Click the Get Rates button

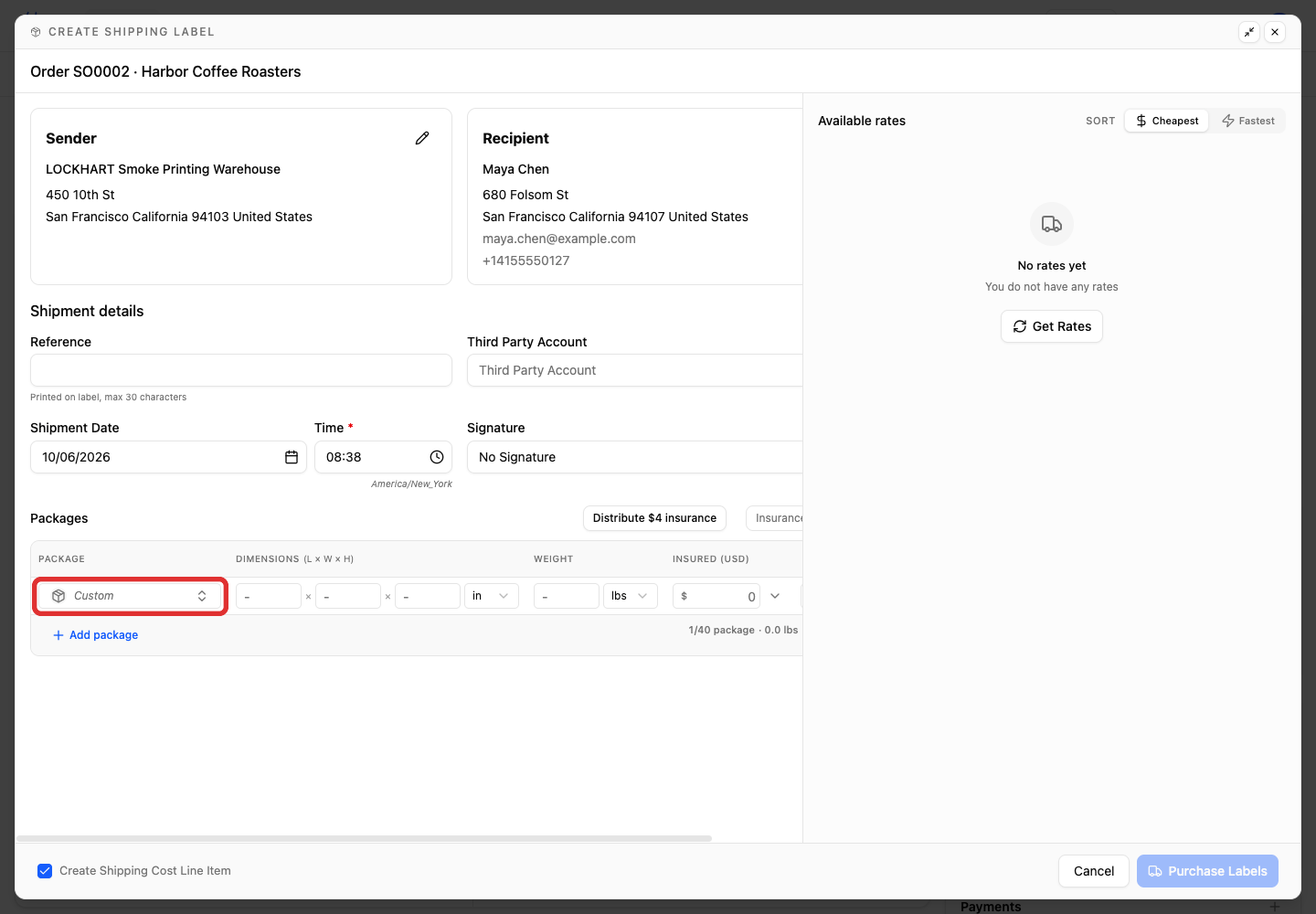pyautogui.click(x=1052, y=326)
